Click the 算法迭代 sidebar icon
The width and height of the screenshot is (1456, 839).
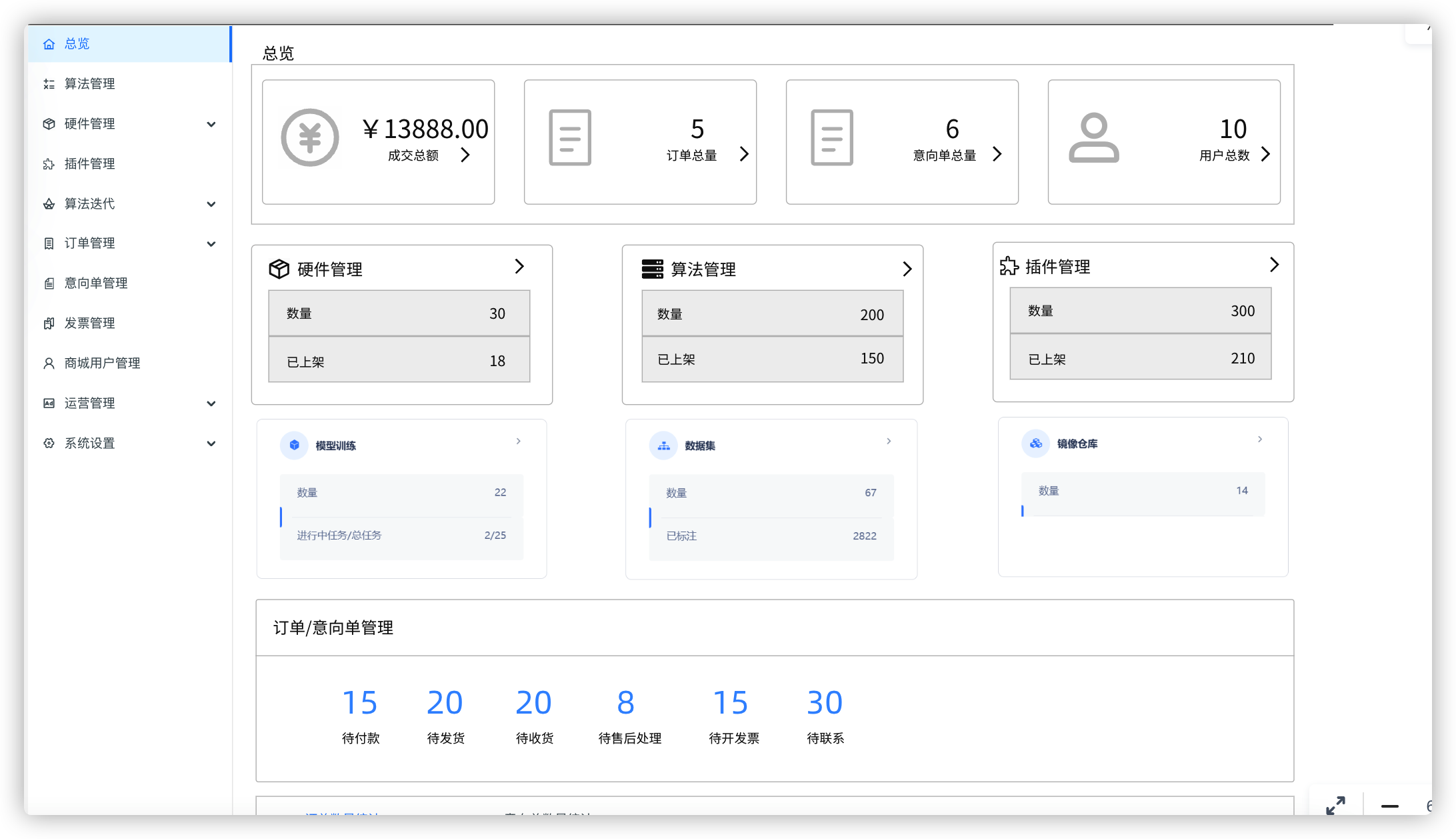coord(49,204)
